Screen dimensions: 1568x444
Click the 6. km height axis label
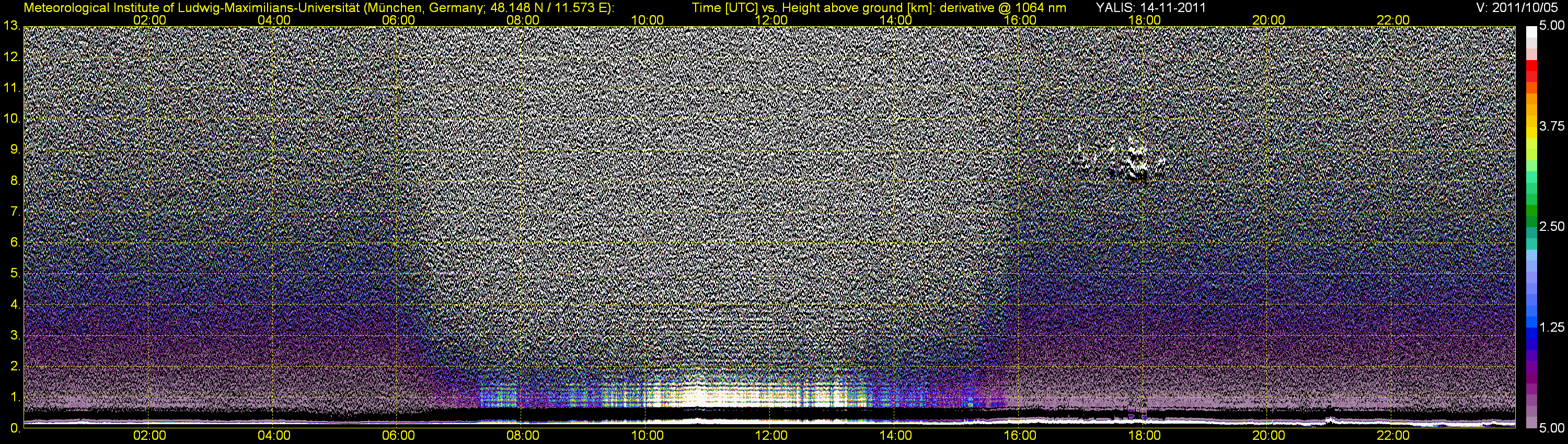coord(15,243)
